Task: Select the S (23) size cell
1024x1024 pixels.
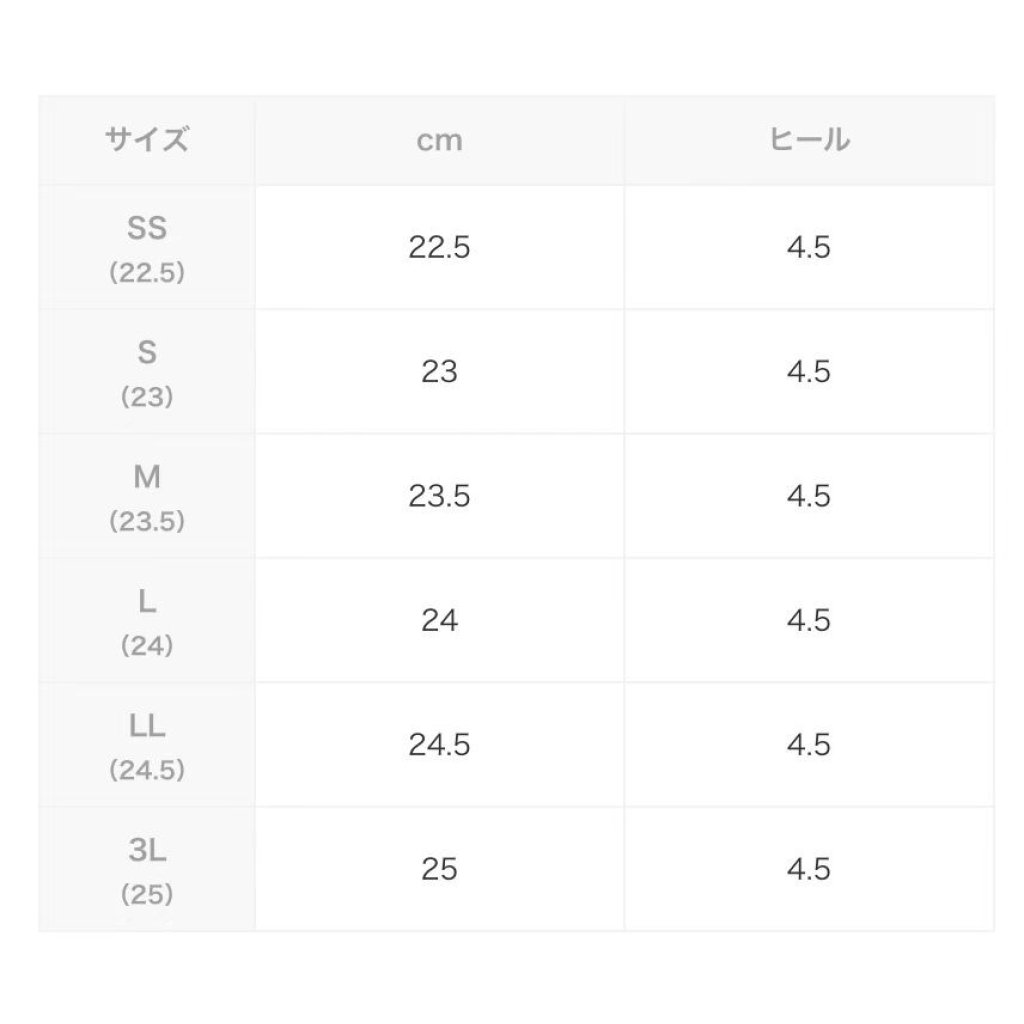Action: (x=147, y=372)
